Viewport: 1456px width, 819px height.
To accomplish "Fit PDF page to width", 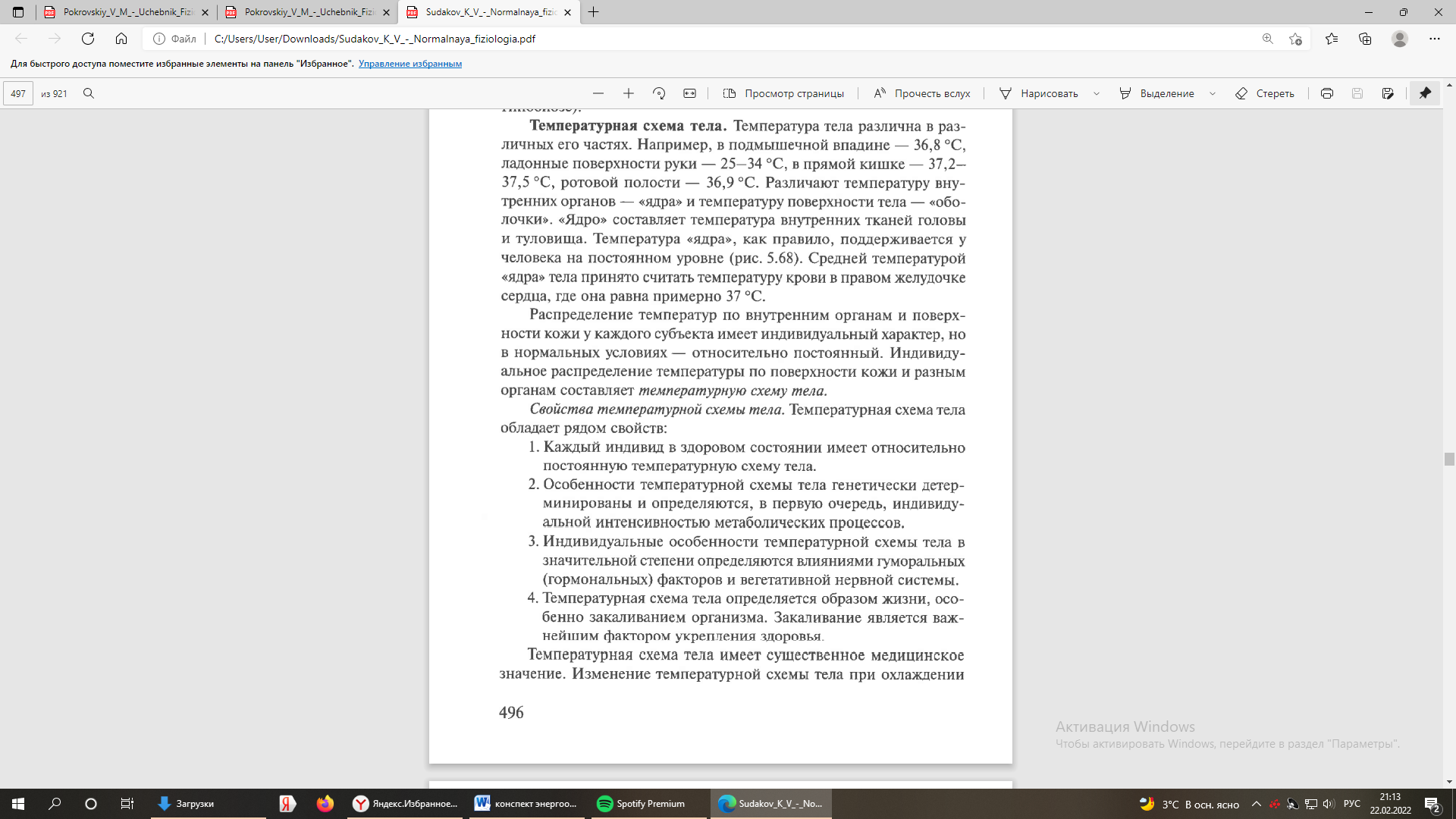I will coord(689,93).
